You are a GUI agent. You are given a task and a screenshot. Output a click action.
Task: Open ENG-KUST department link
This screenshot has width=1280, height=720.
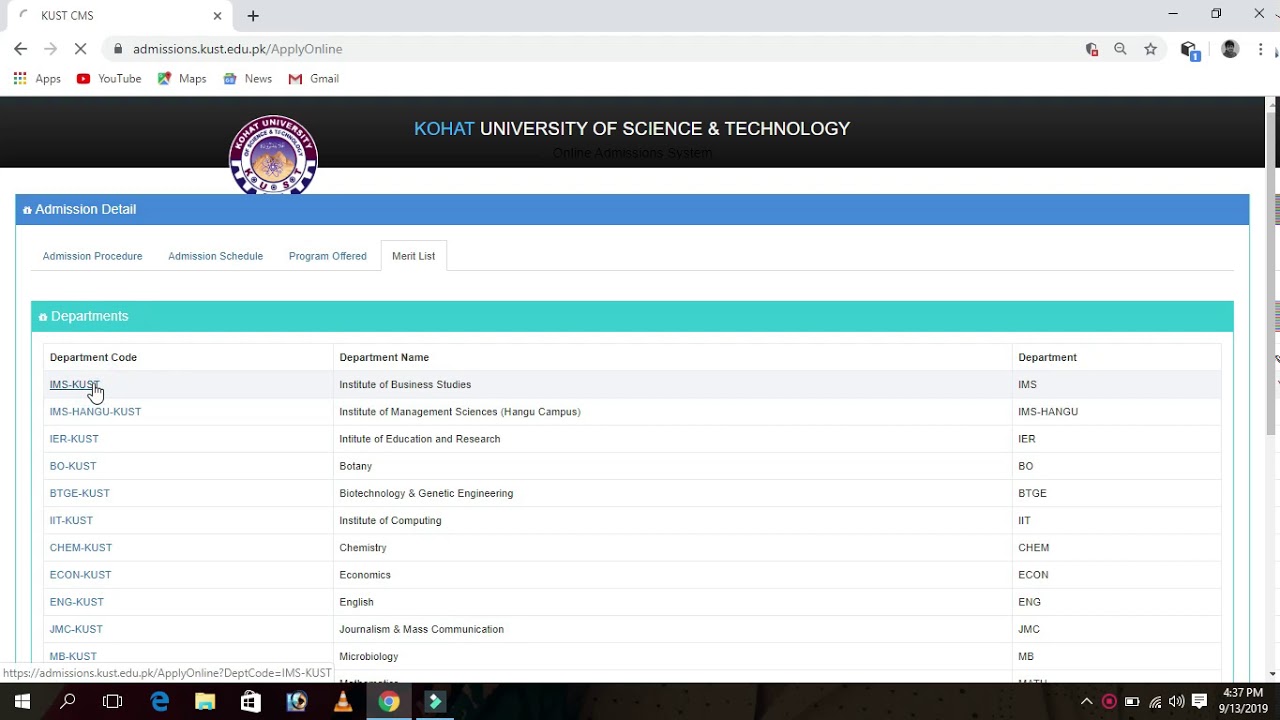click(x=77, y=602)
